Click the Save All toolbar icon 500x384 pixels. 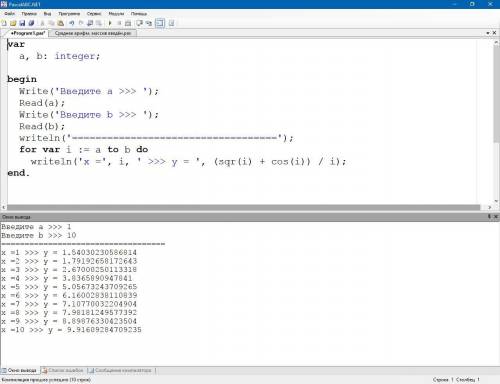[31, 23]
